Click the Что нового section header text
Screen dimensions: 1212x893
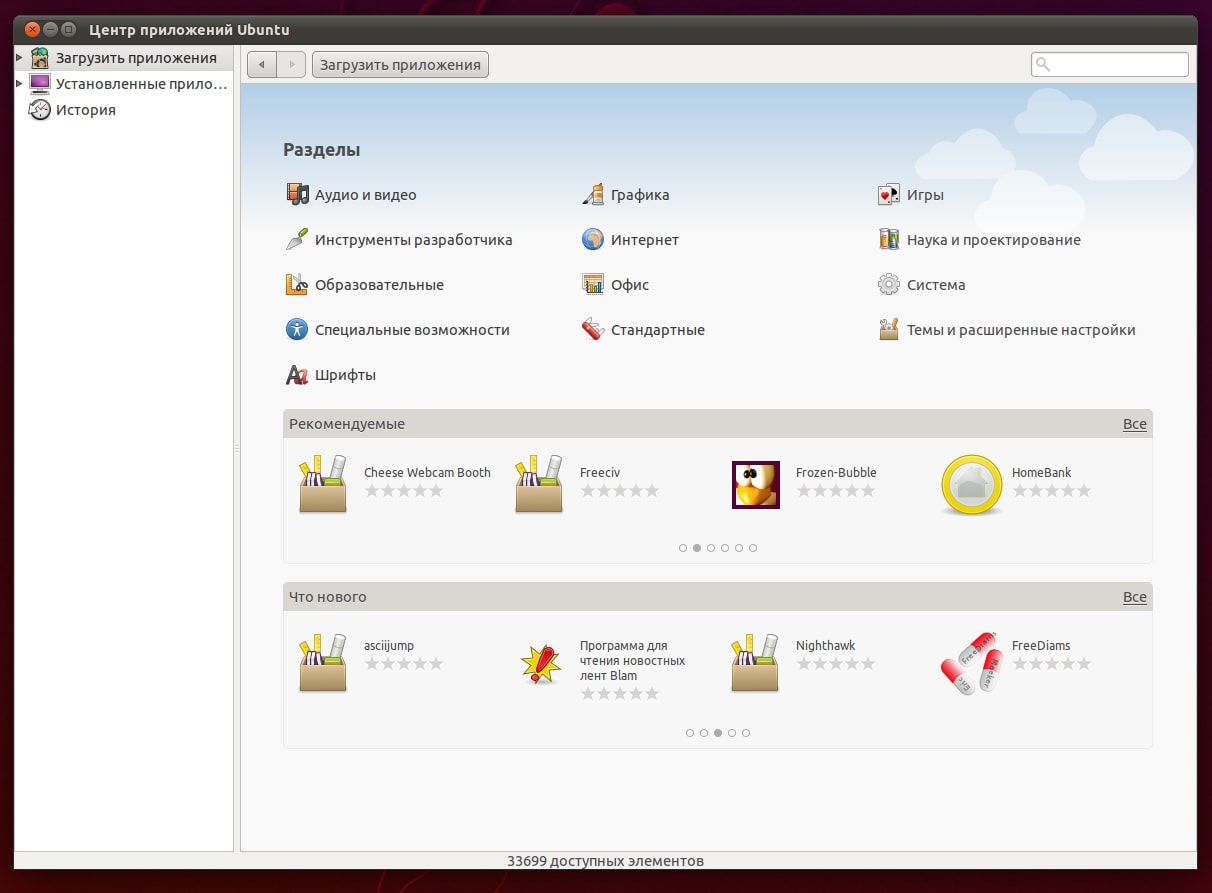(328, 597)
